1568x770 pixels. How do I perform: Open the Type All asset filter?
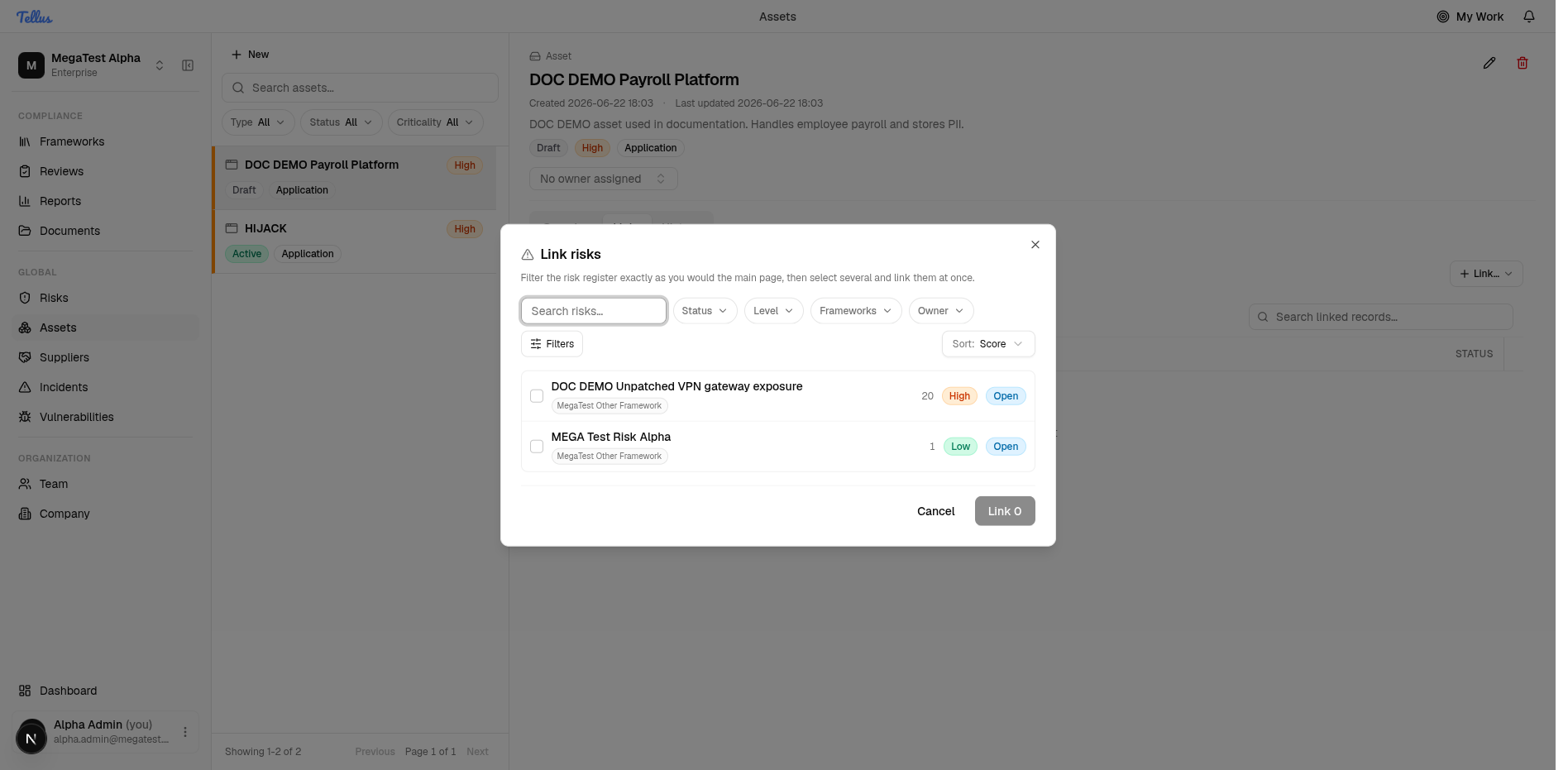(x=258, y=122)
